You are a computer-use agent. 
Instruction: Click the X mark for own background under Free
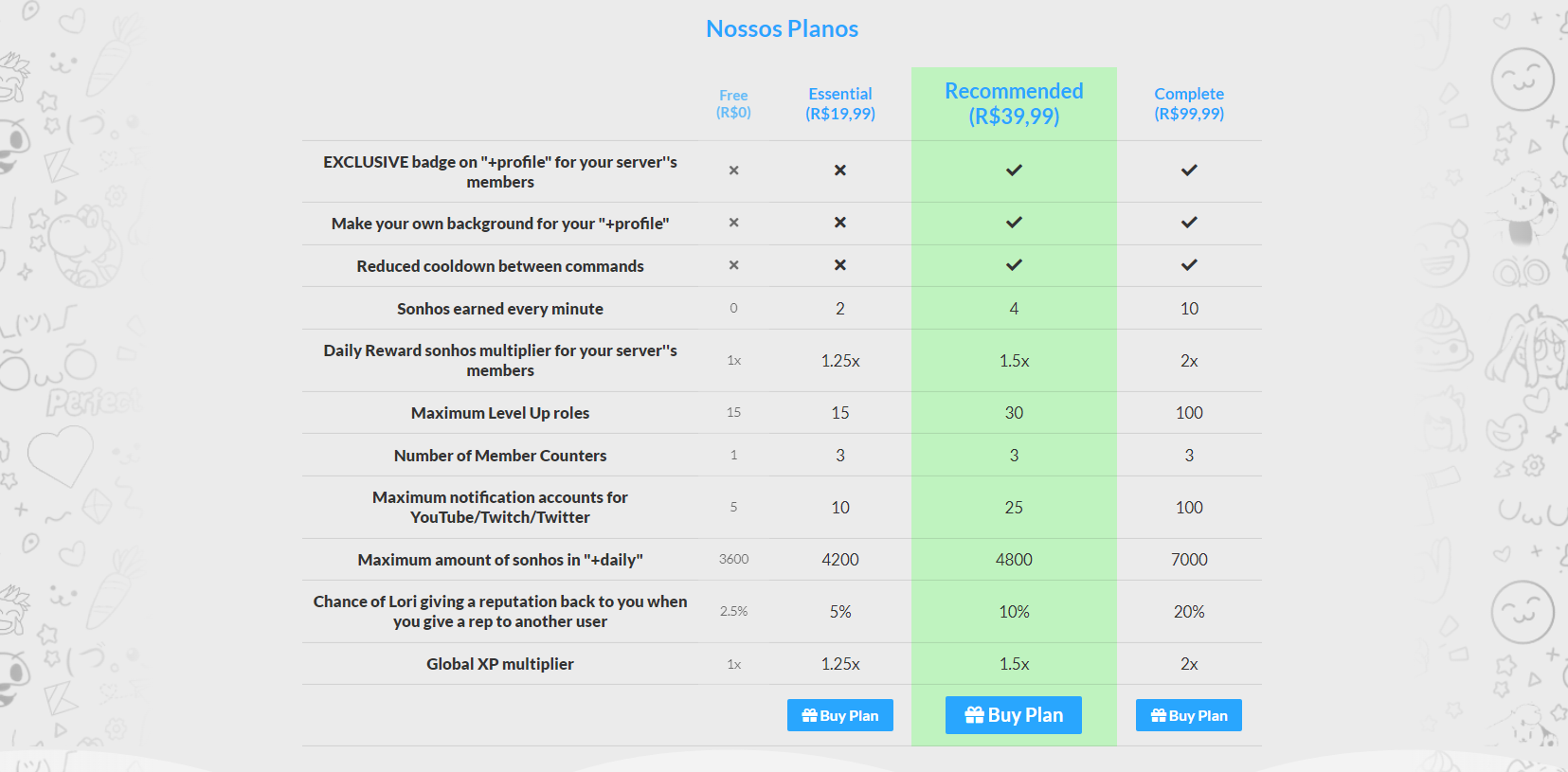pos(733,223)
